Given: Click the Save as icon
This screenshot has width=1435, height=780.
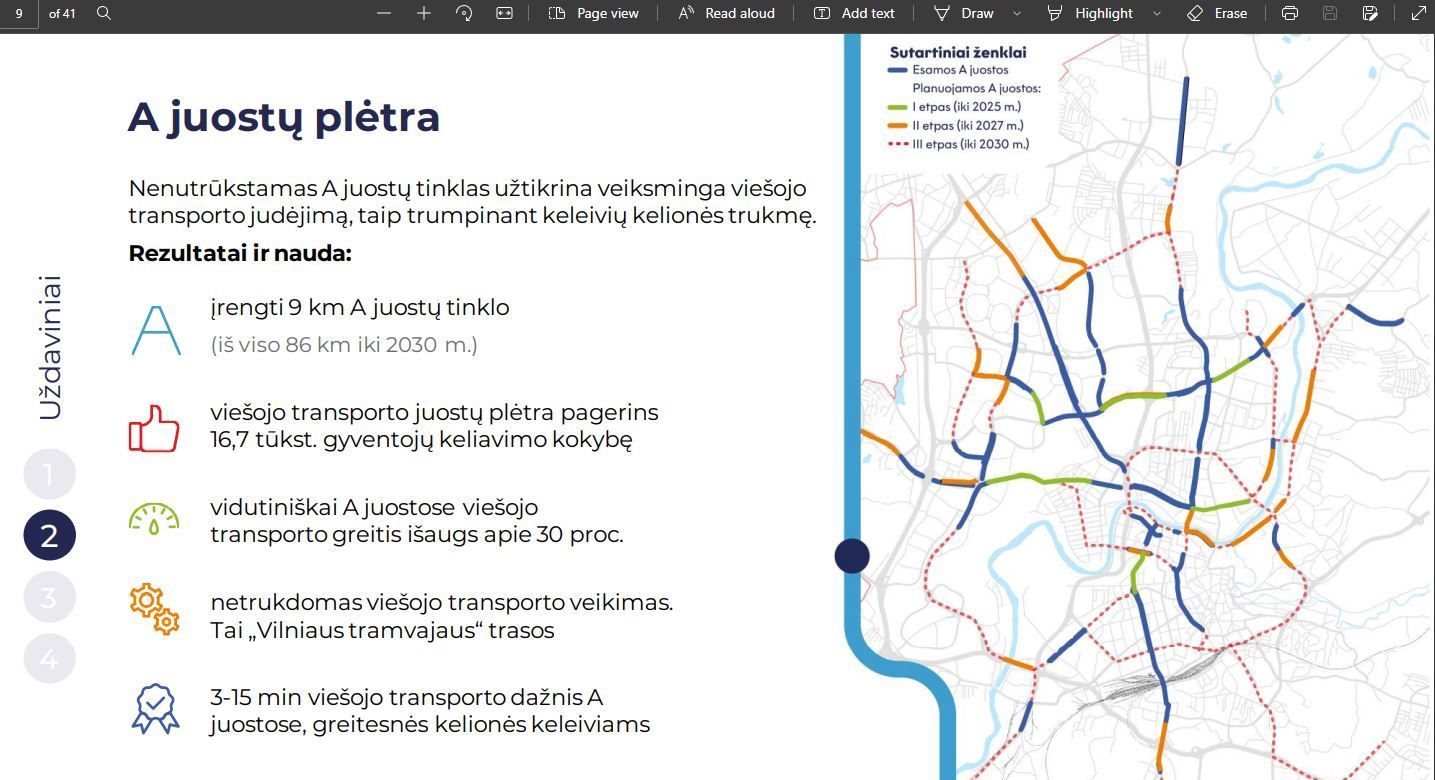Looking at the screenshot, I should (1370, 13).
